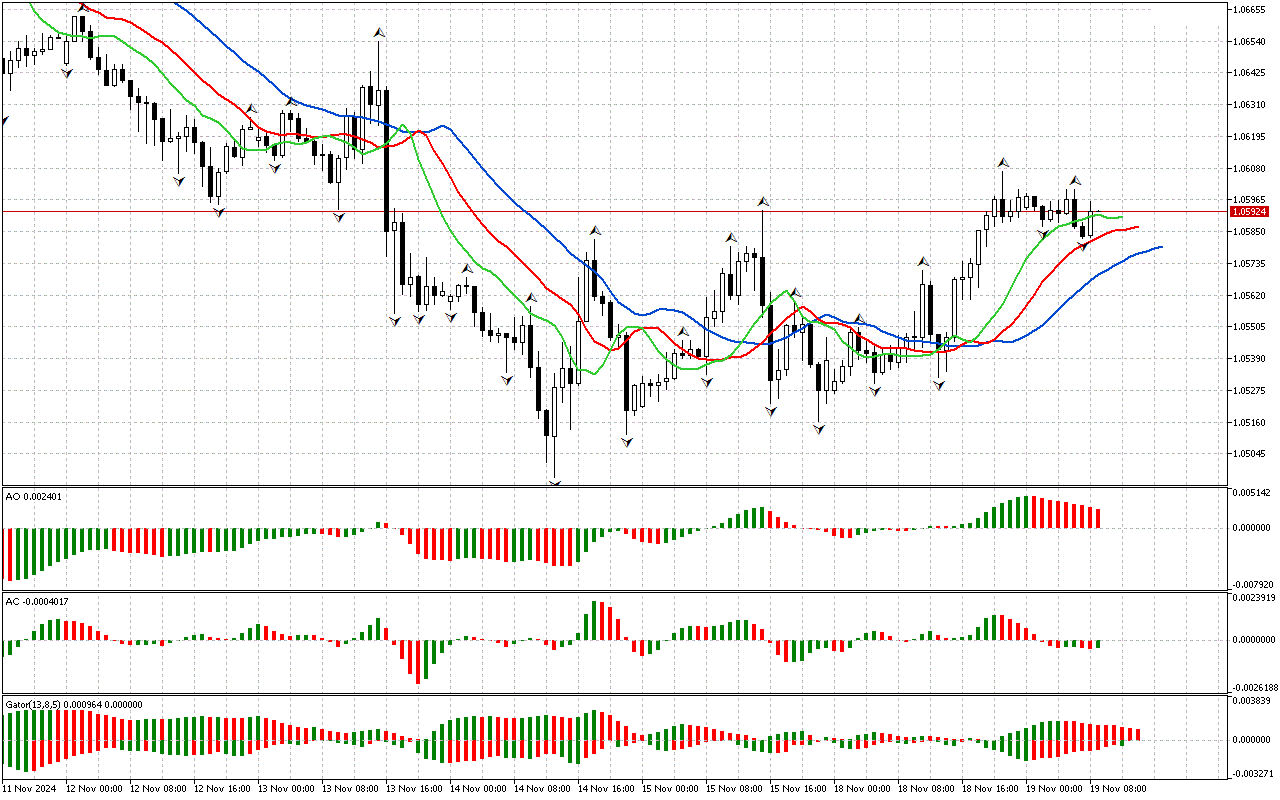Click AO scale value 0.005142
The height and width of the screenshot is (800, 1280).
(1253, 494)
